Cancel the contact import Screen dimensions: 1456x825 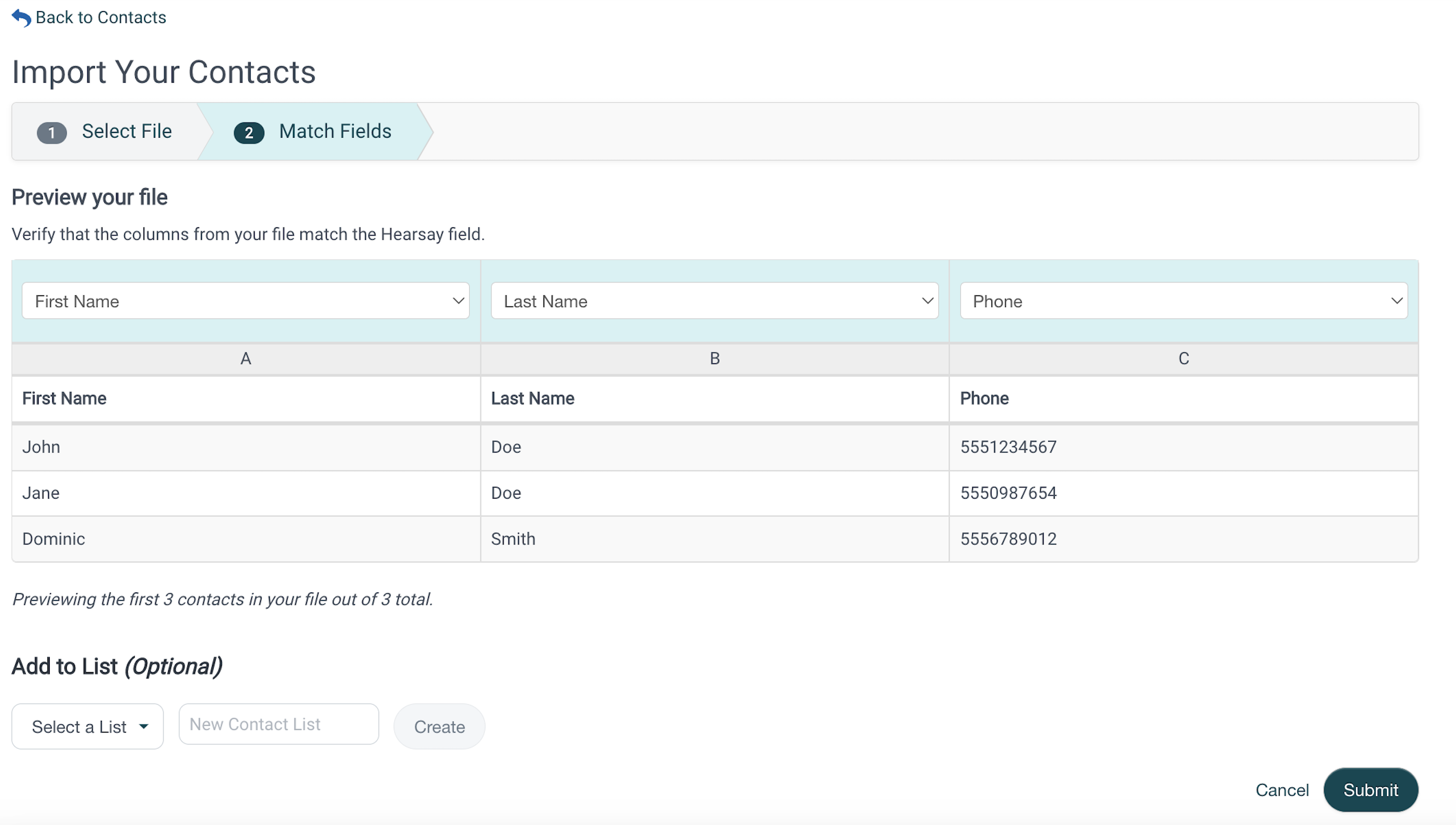1282,790
